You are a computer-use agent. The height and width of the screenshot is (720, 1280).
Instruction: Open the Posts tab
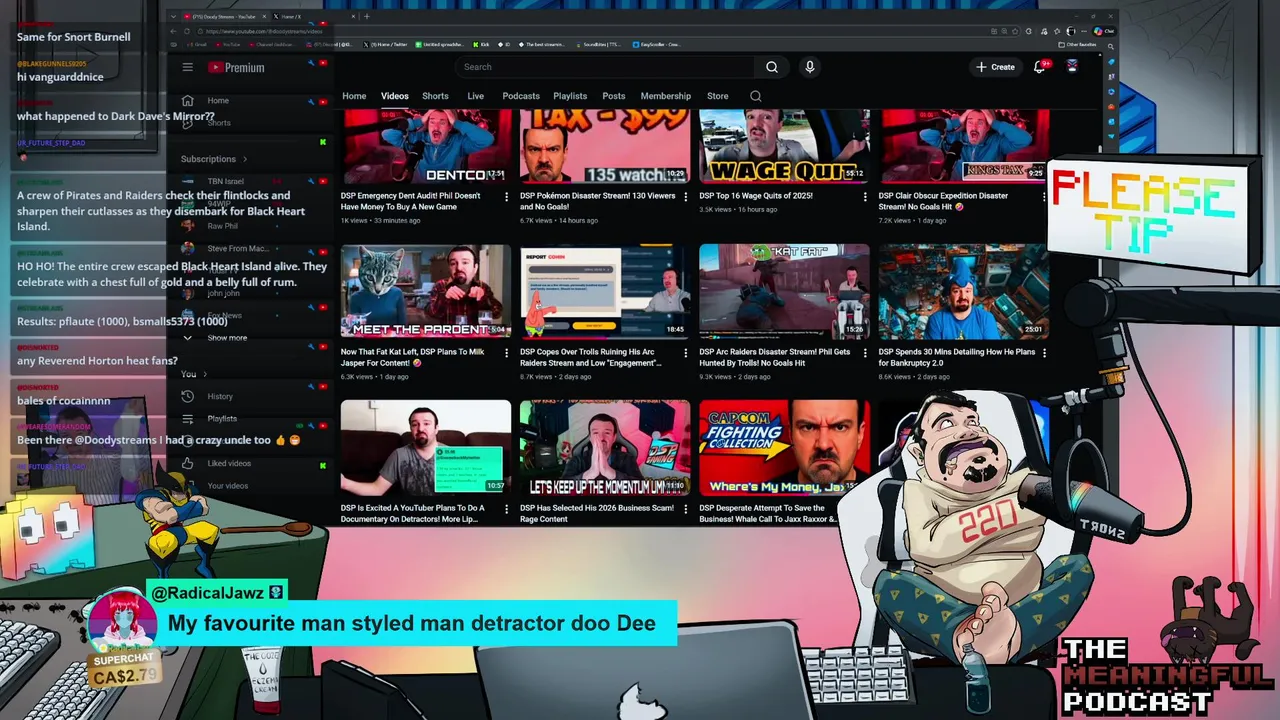click(x=614, y=96)
